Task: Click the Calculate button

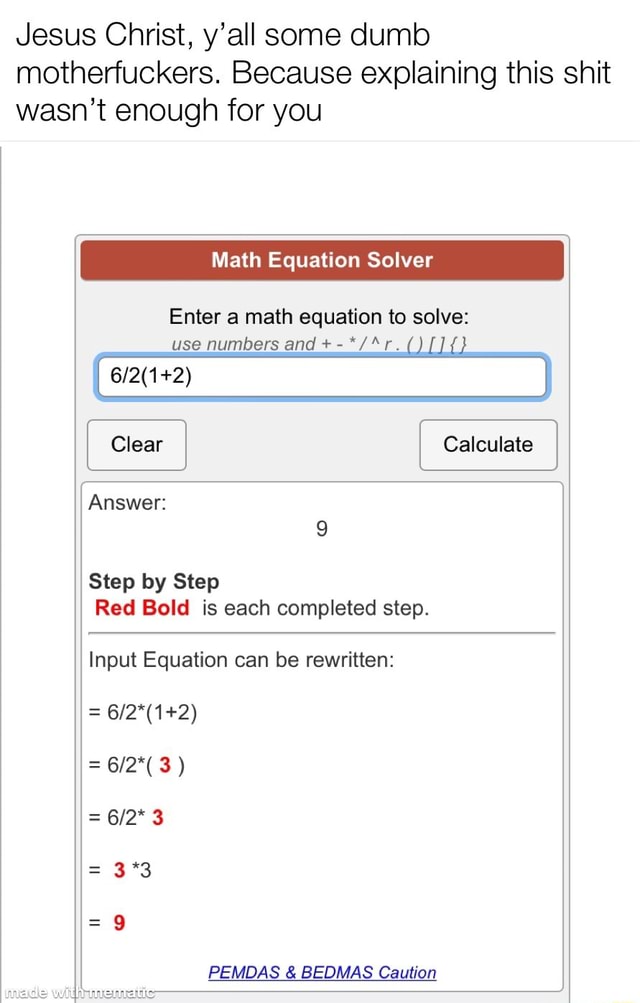Action: (488, 445)
